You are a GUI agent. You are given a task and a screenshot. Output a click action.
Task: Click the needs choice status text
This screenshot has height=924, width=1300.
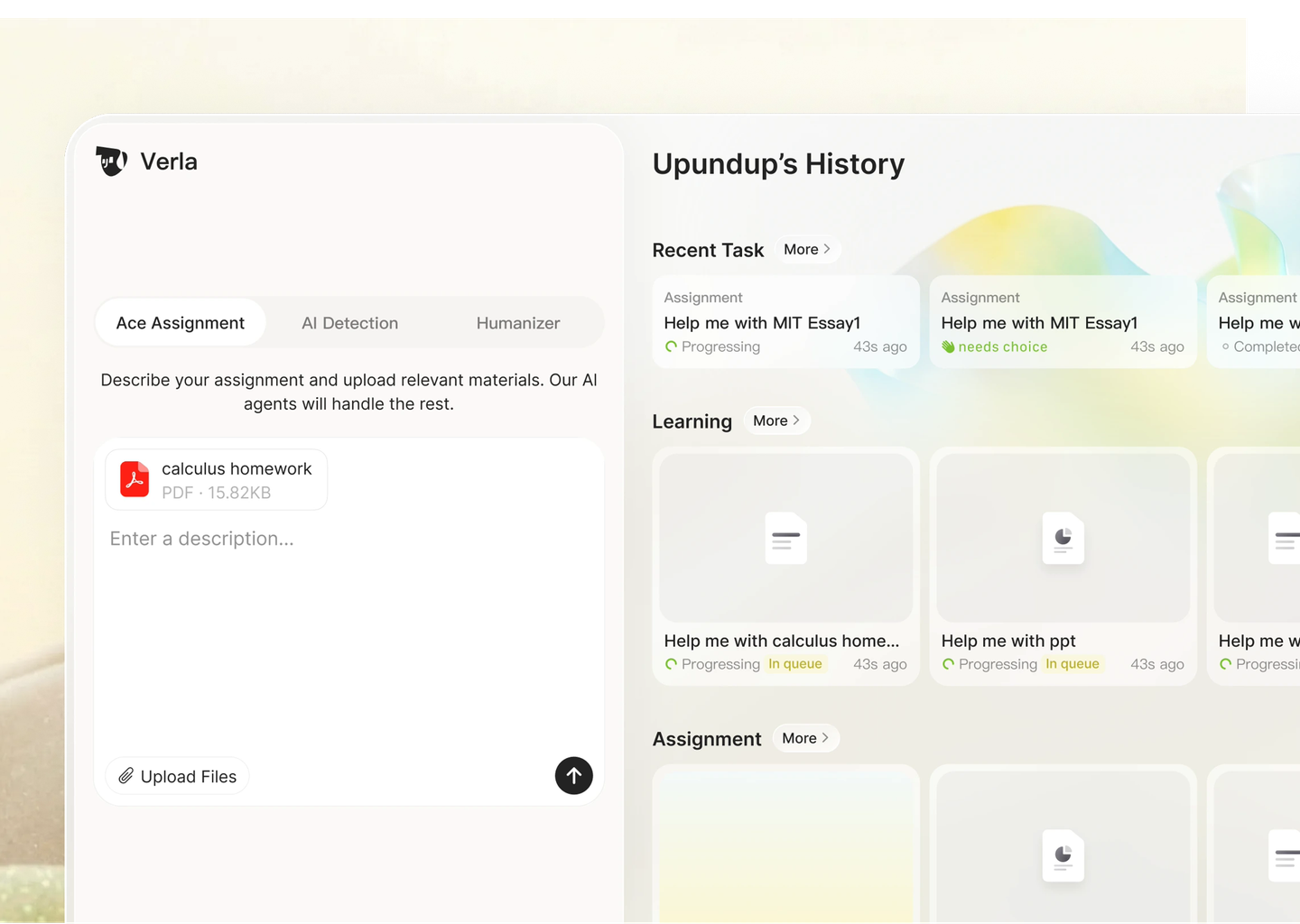point(1003,347)
